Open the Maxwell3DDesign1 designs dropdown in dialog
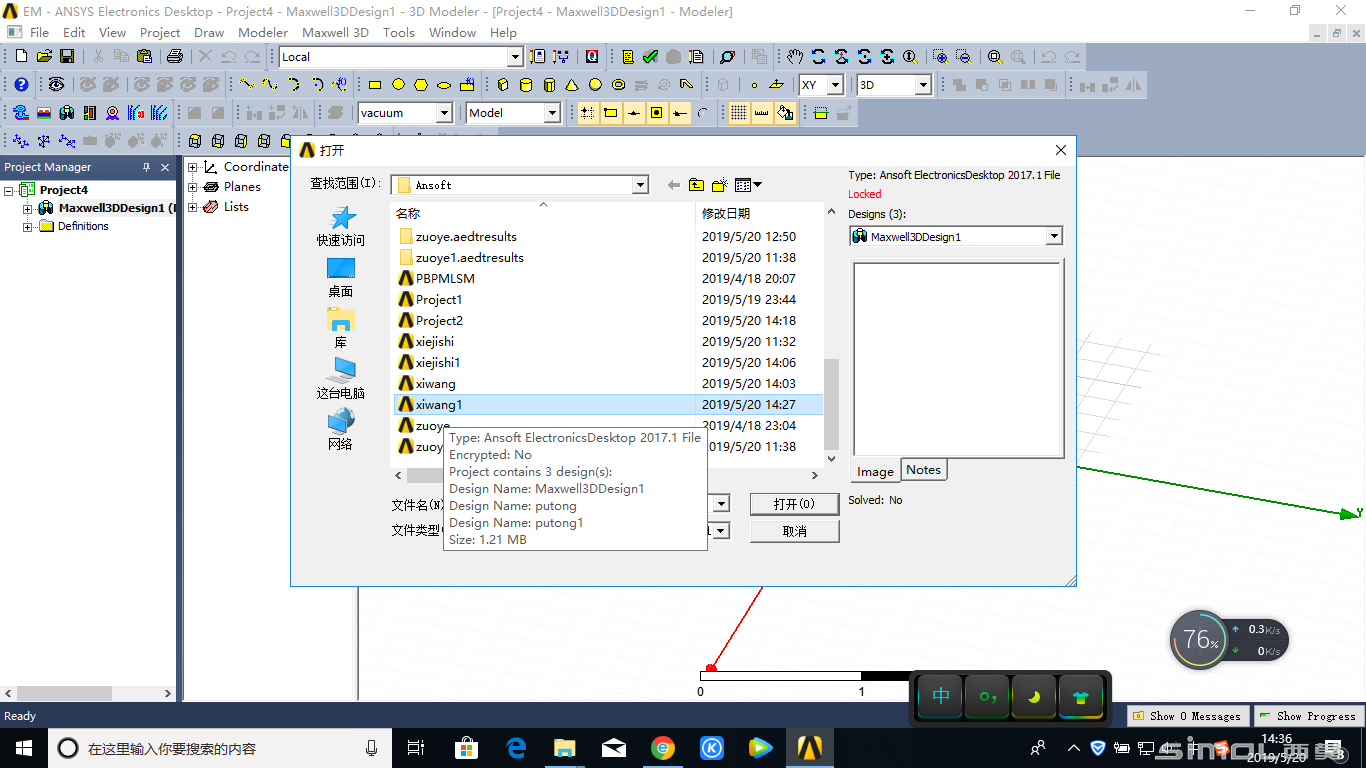The width and height of the screenshot is (1366, 768). pyautogui.click(x=1054, y=237)
